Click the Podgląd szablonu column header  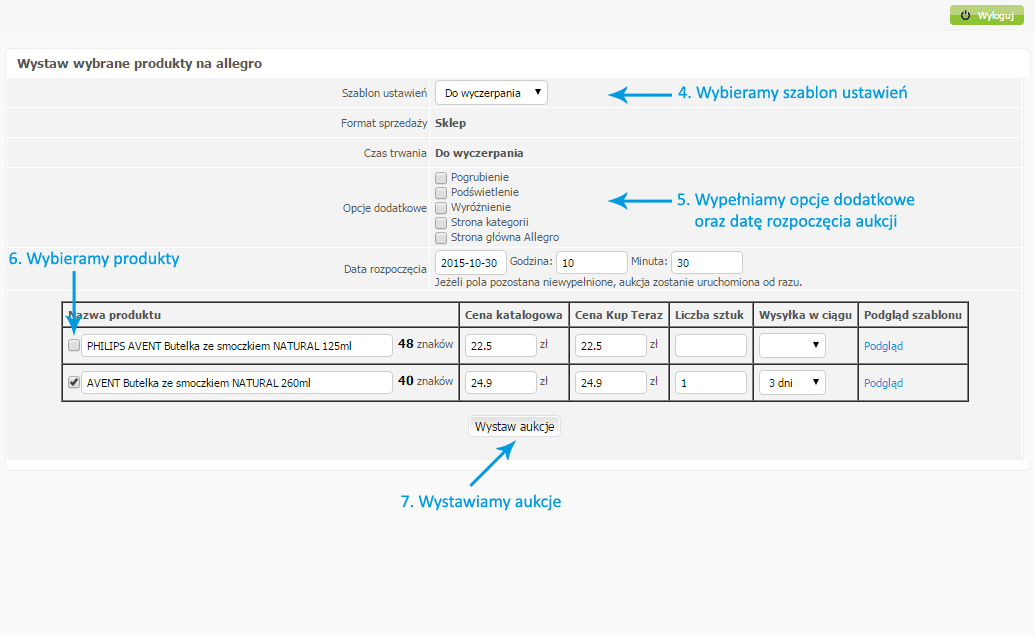tap(913, 315)
